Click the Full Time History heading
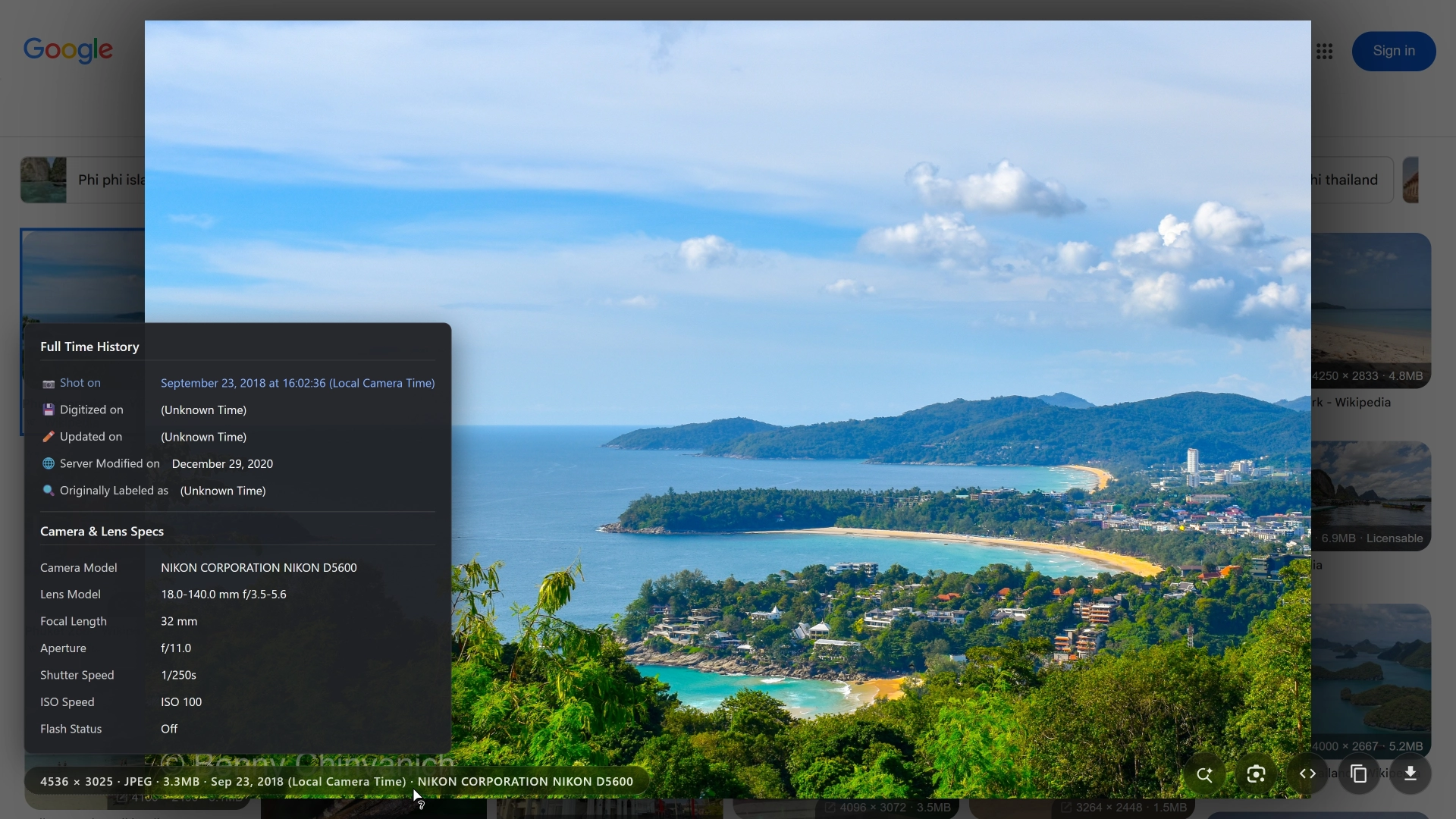The width and height of the screenshot is (1456, 819). pos(89,347)
